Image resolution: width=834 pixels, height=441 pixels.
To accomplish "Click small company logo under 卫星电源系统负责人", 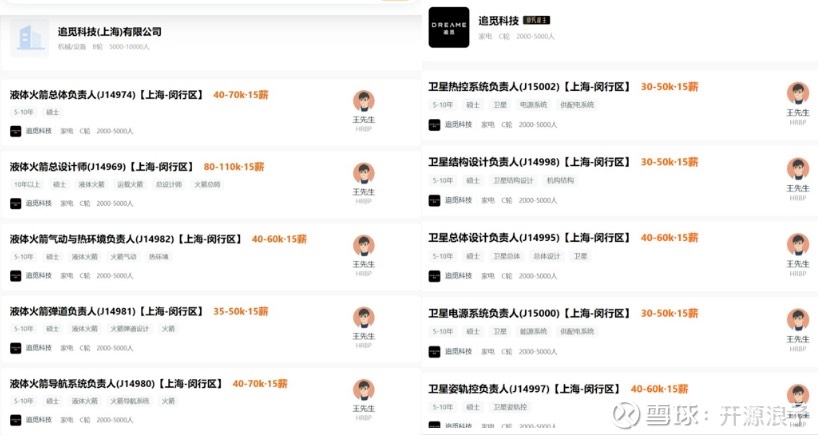I will tap(435, 352).
